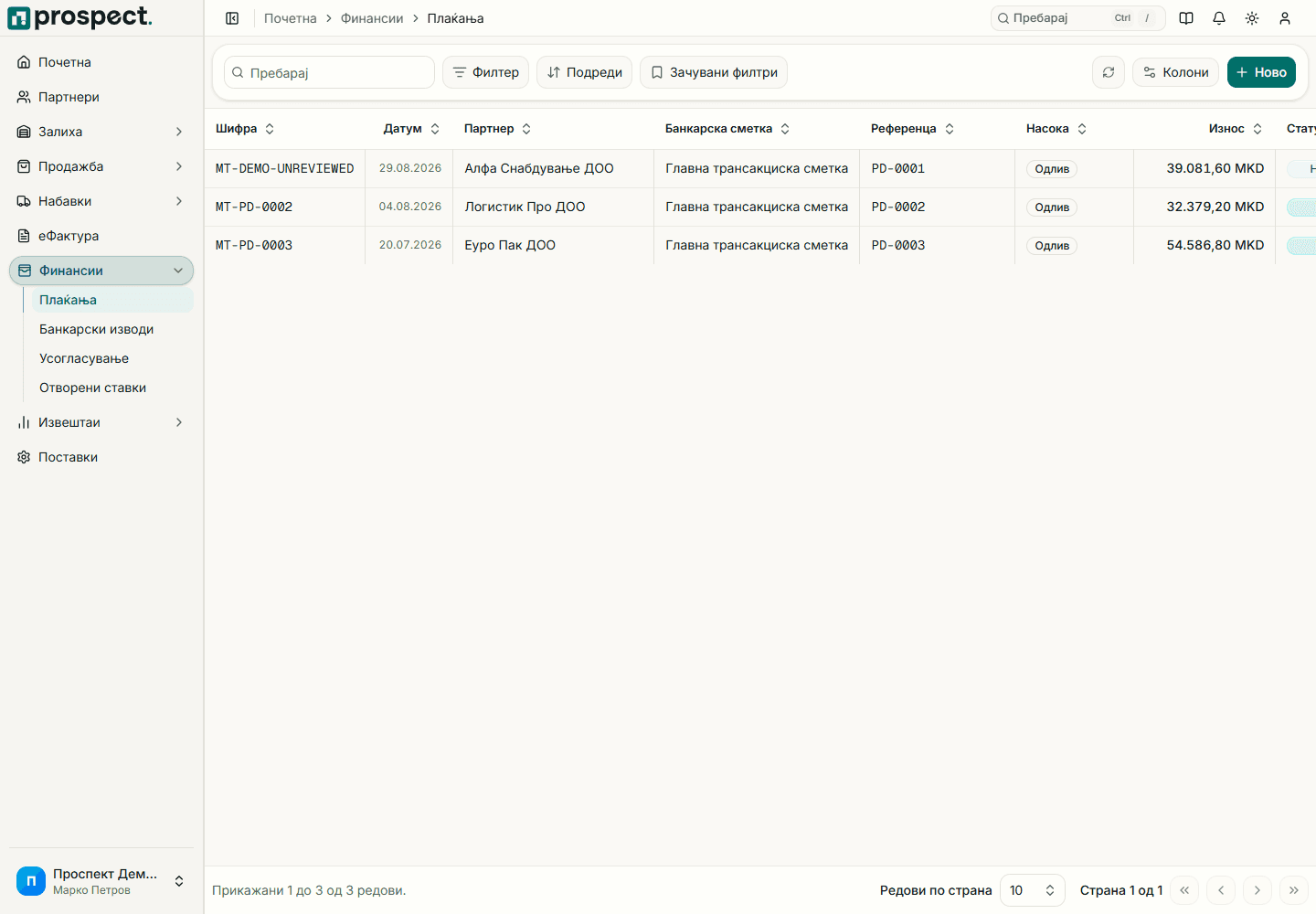Click Почетна breadcrumb link
Viewport: 1316px width, 914px height.
click(291, 18)
